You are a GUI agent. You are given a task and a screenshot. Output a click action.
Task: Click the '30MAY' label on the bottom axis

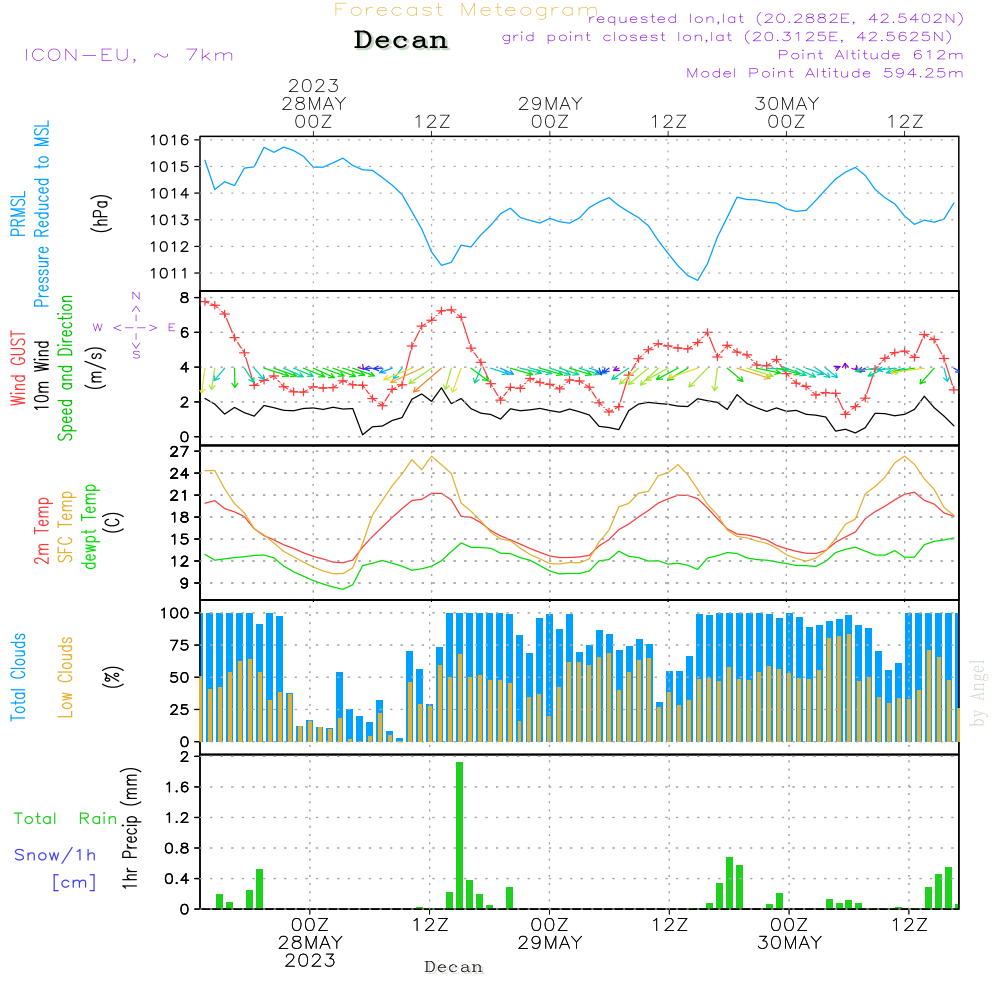coord(790,942)
